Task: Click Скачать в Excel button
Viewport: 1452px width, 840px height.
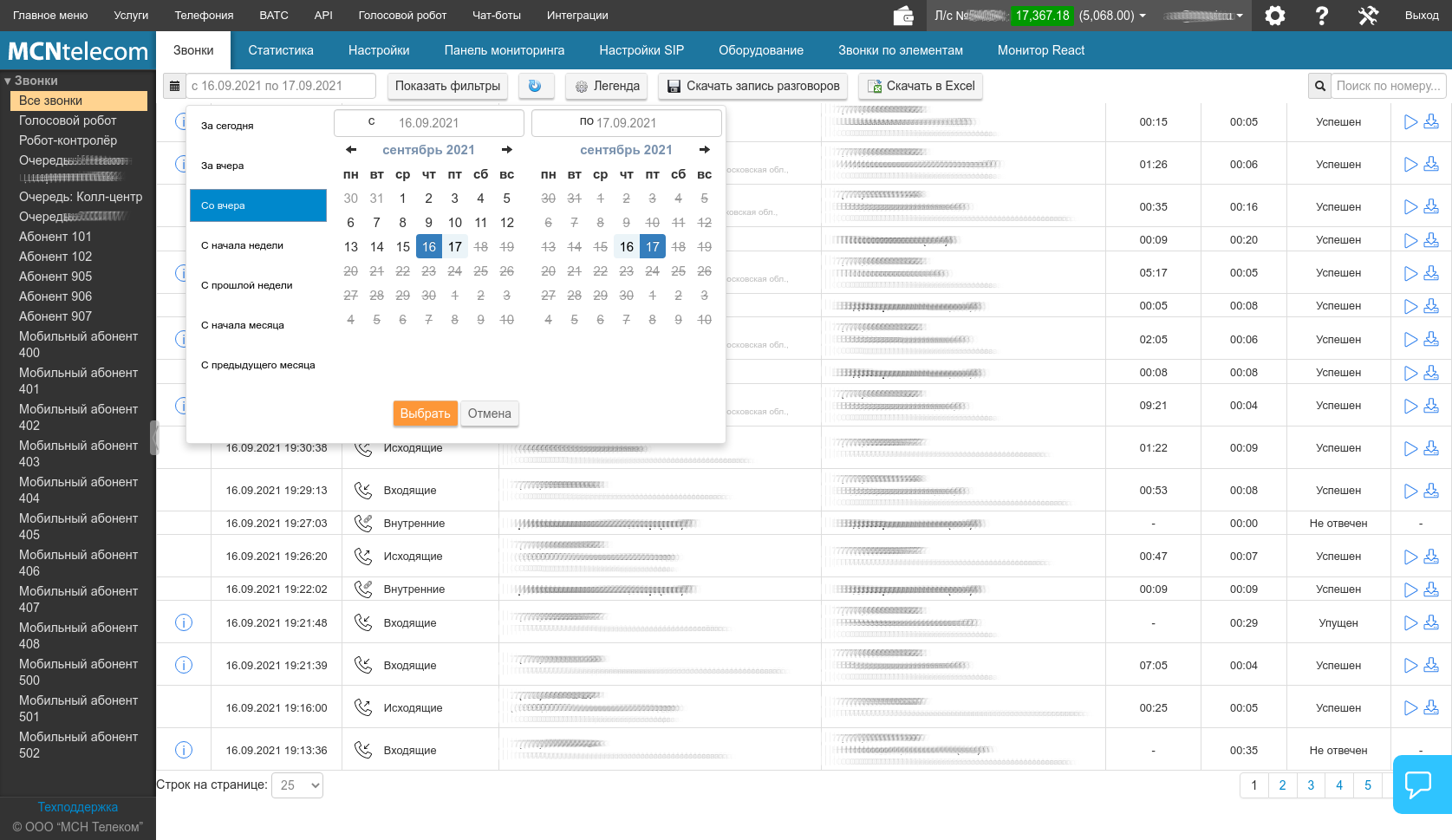Action: (x=921, y=86)
